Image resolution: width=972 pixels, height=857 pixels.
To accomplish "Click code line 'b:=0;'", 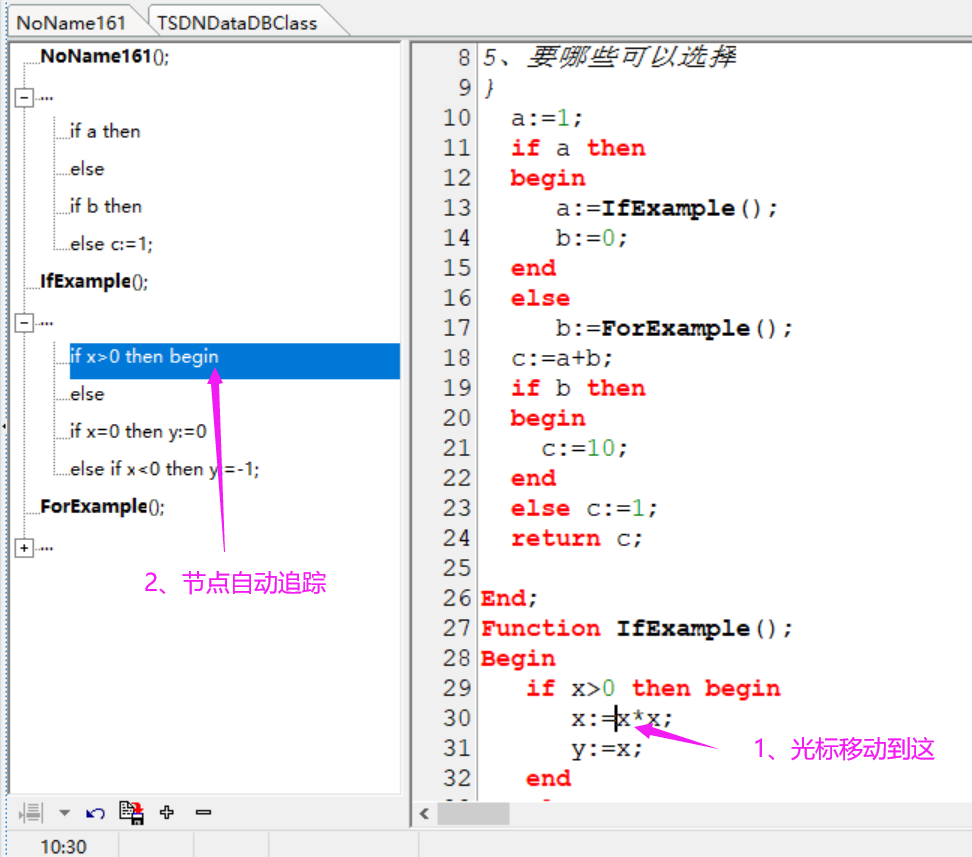I will tap(591, 238).
